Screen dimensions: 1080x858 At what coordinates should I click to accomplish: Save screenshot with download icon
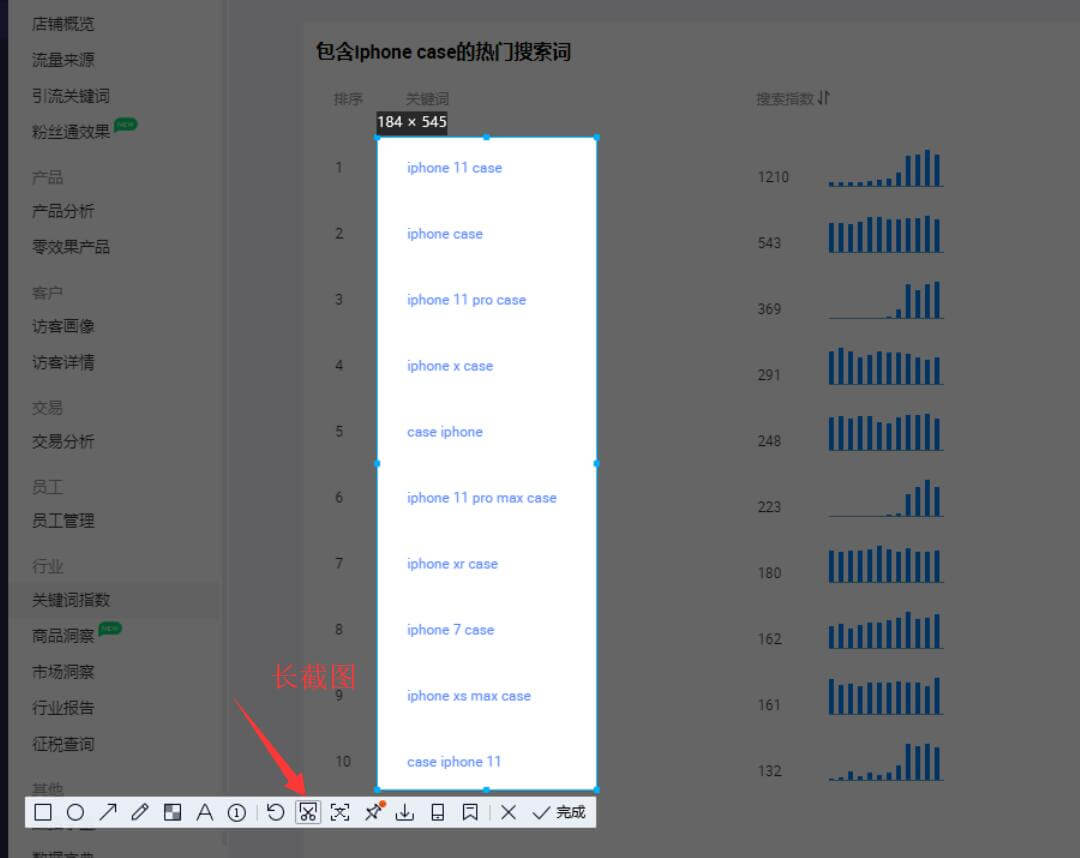tap(404, 812)
